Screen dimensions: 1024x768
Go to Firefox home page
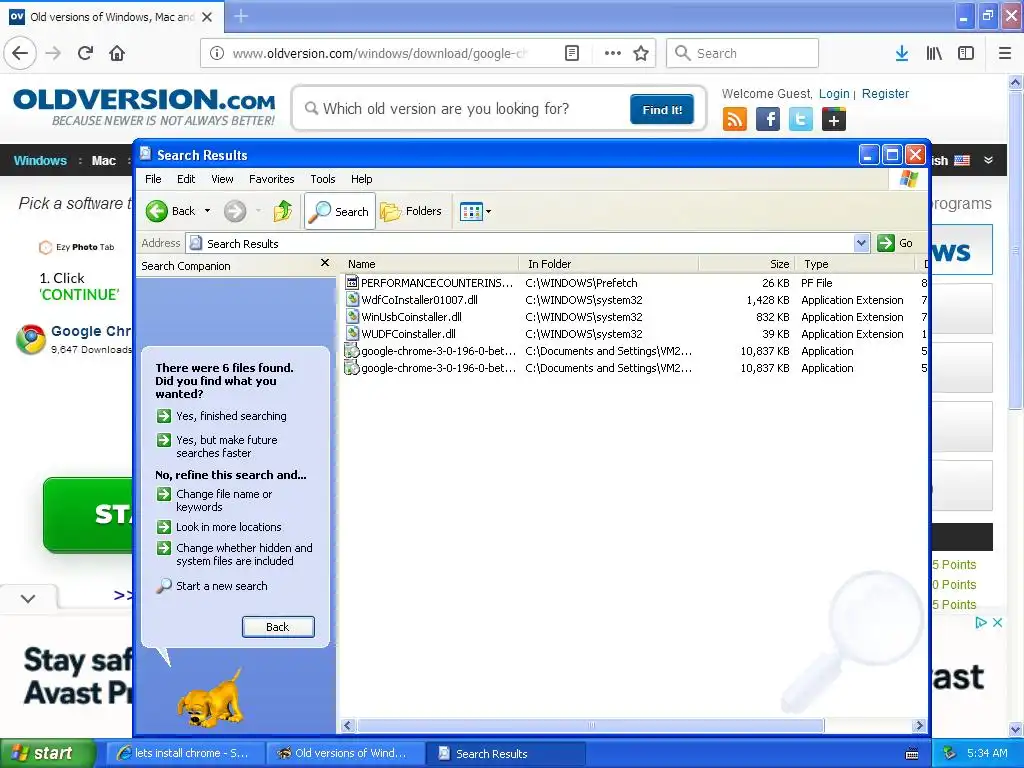point(117,53)
